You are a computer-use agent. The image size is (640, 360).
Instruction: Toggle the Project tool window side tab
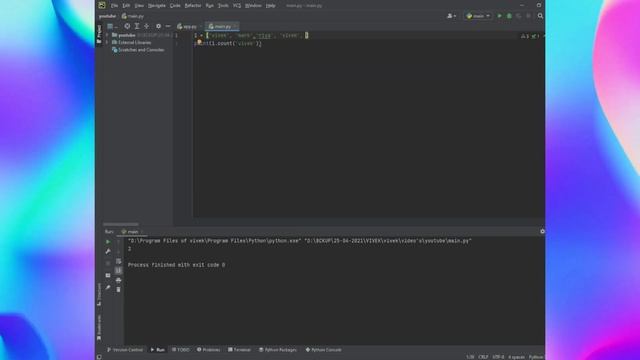pyautogui.click(x=99, y=34)
